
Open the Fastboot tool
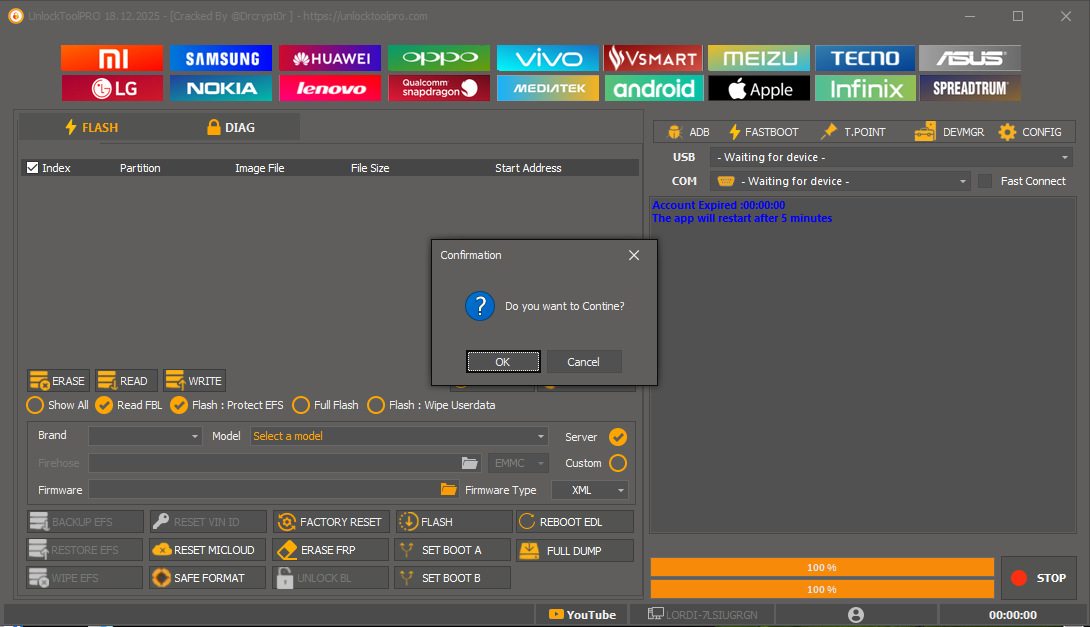[763, 132]
